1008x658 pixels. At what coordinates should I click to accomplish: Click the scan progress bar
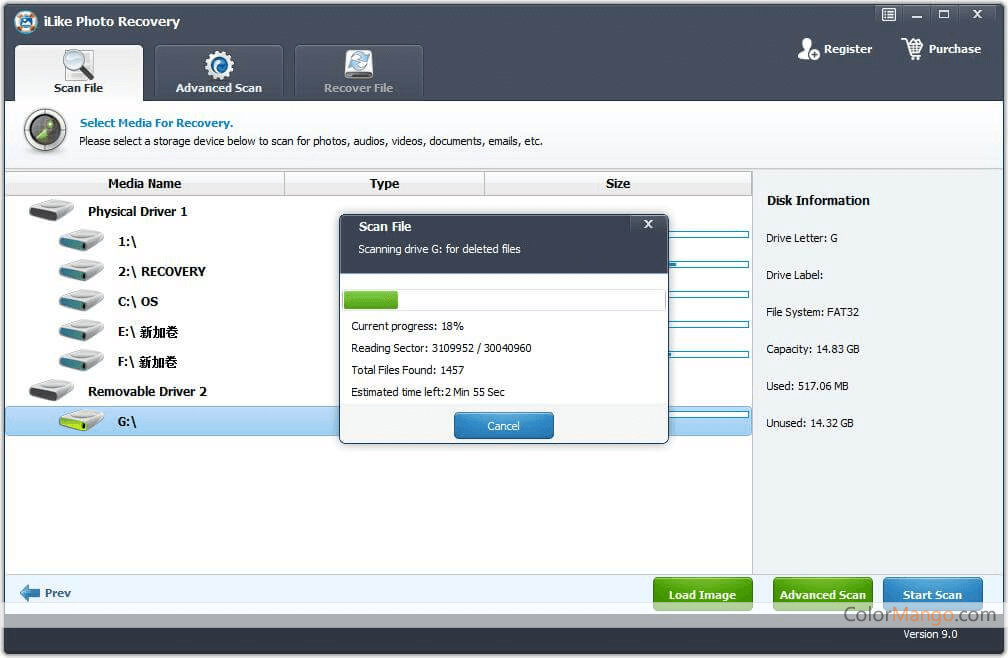(504, 300)
